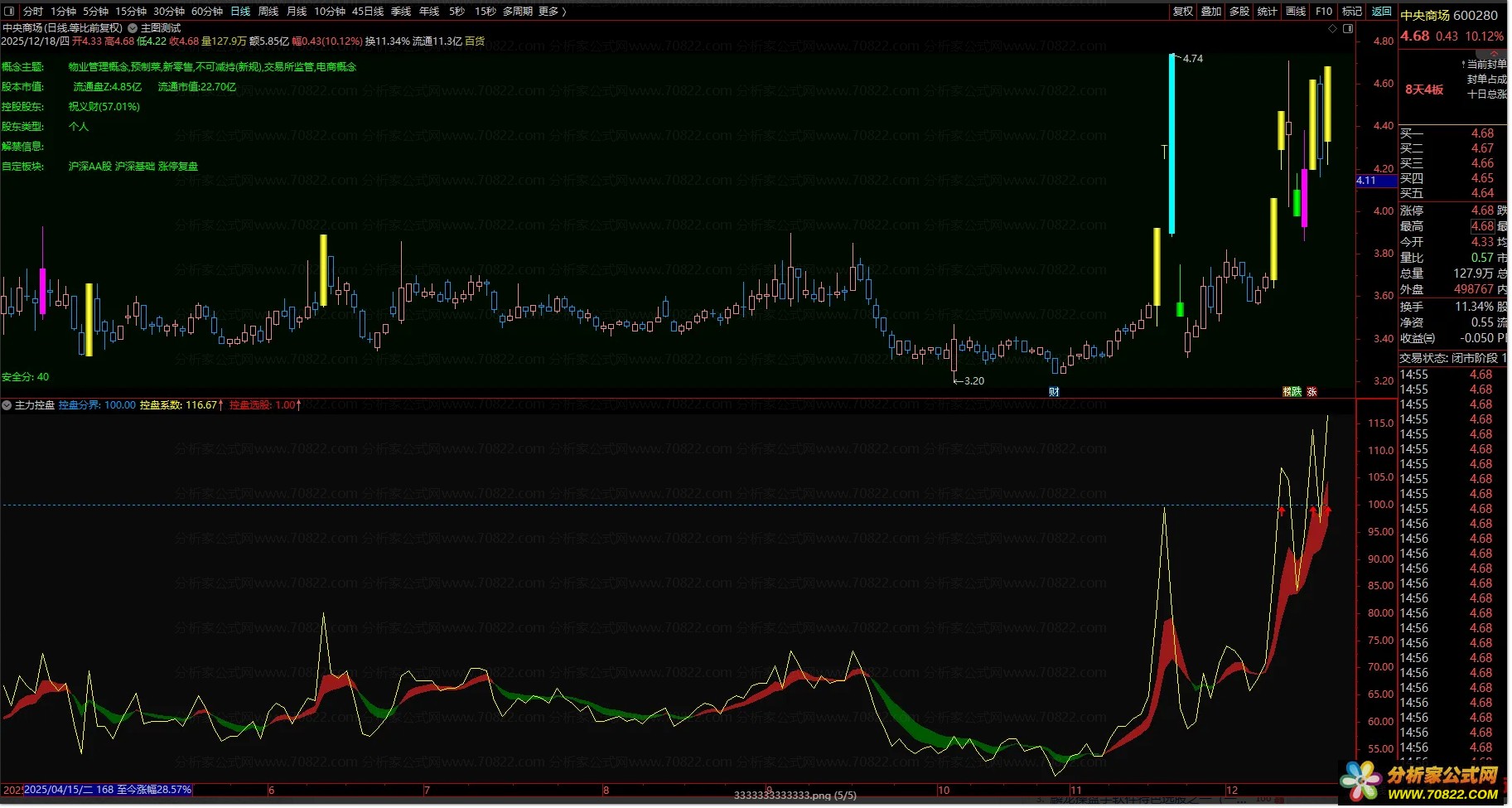This screenshot has width=1512, height=808.
Task: Toggle the right panel layout icon
Action: (1348, 28)
